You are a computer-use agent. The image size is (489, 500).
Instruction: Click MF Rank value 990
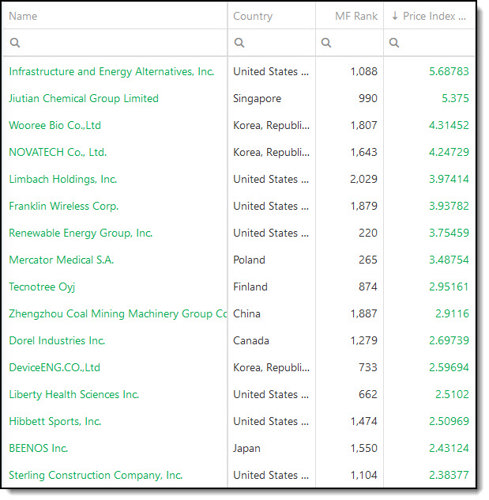[x=368, y=98]
